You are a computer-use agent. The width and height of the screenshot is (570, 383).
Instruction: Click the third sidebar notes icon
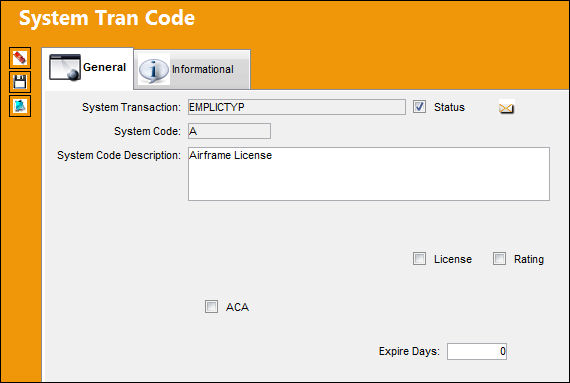pos(20,106)
